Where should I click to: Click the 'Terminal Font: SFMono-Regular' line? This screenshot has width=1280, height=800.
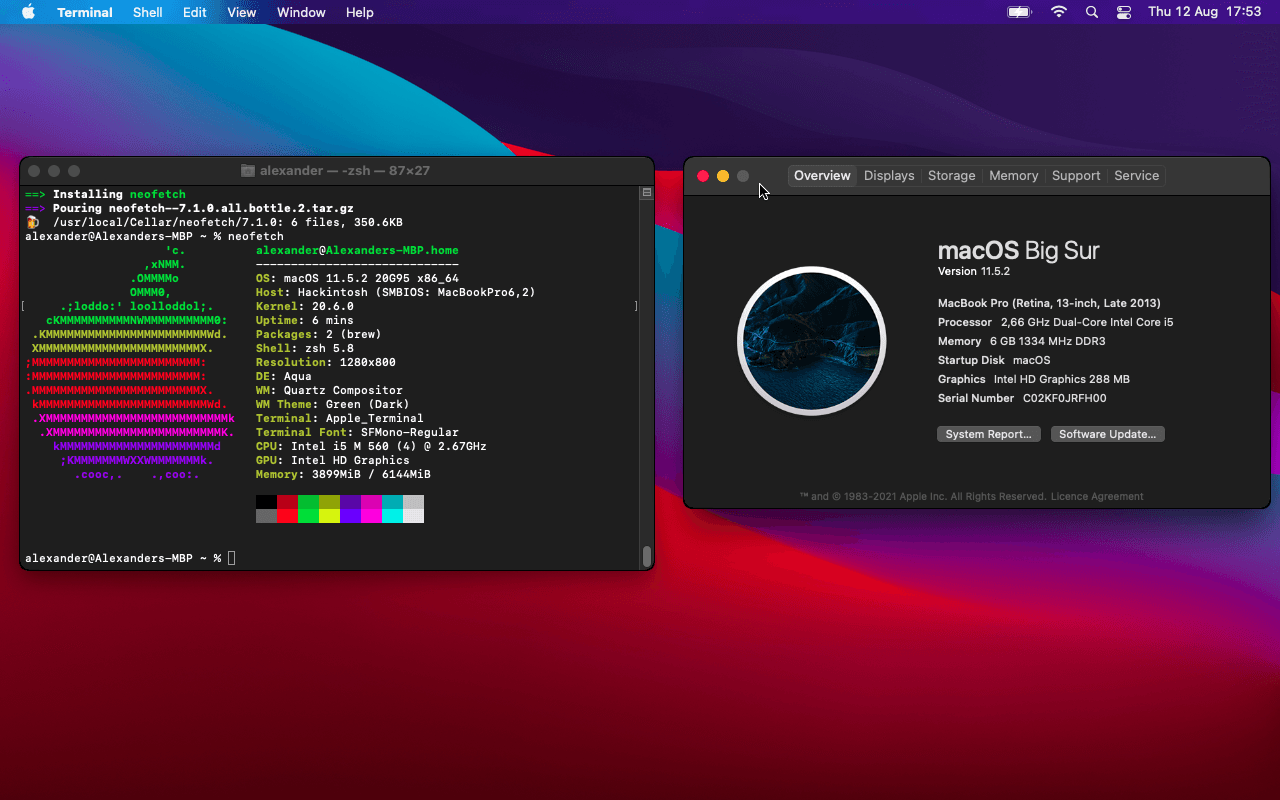tap(357, 432)
